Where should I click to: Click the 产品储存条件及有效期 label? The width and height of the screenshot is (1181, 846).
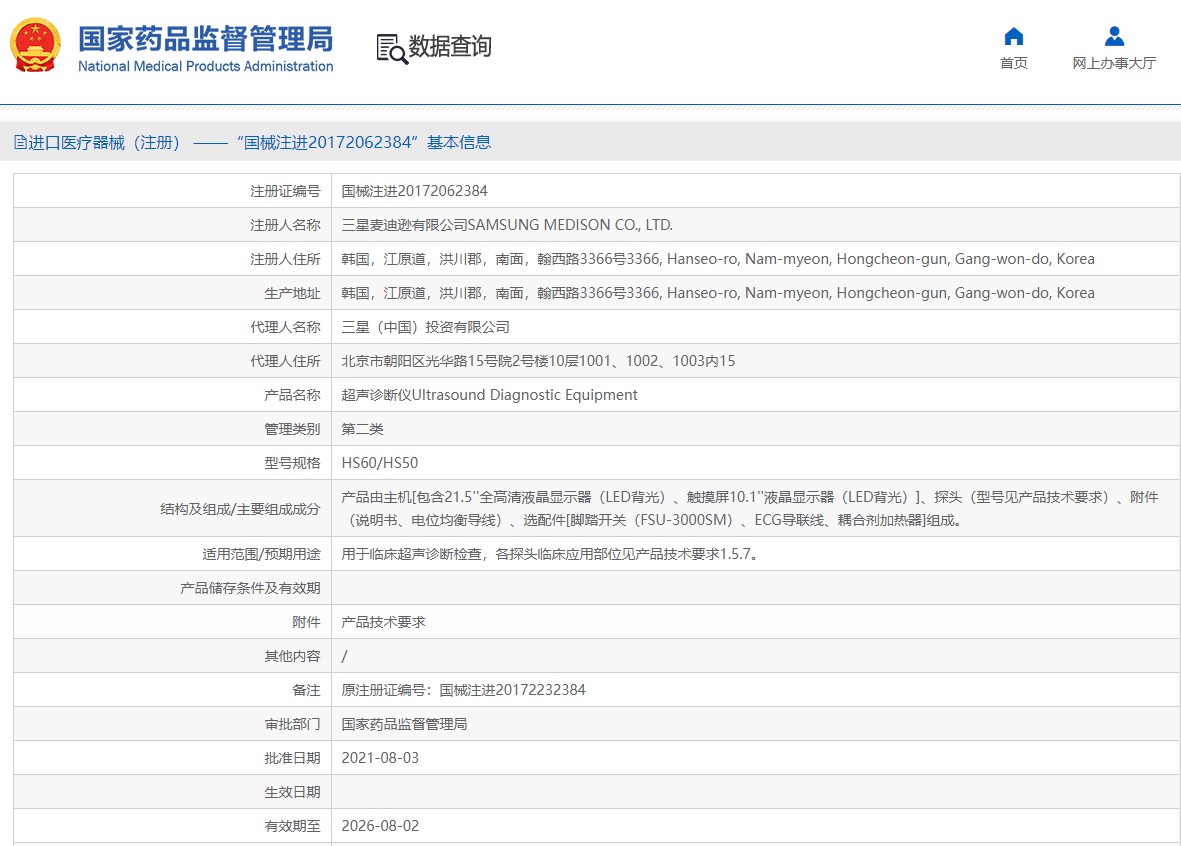click(250, 588)
